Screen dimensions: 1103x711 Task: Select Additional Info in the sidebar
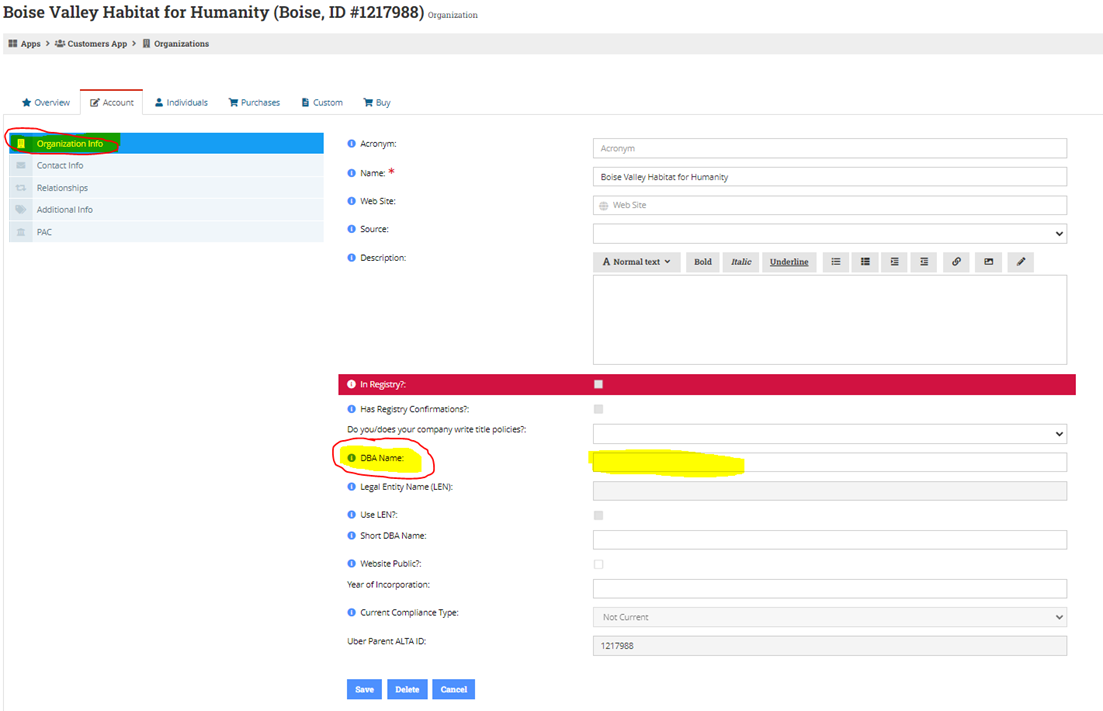pyautogui.click(x=167, y=210)
